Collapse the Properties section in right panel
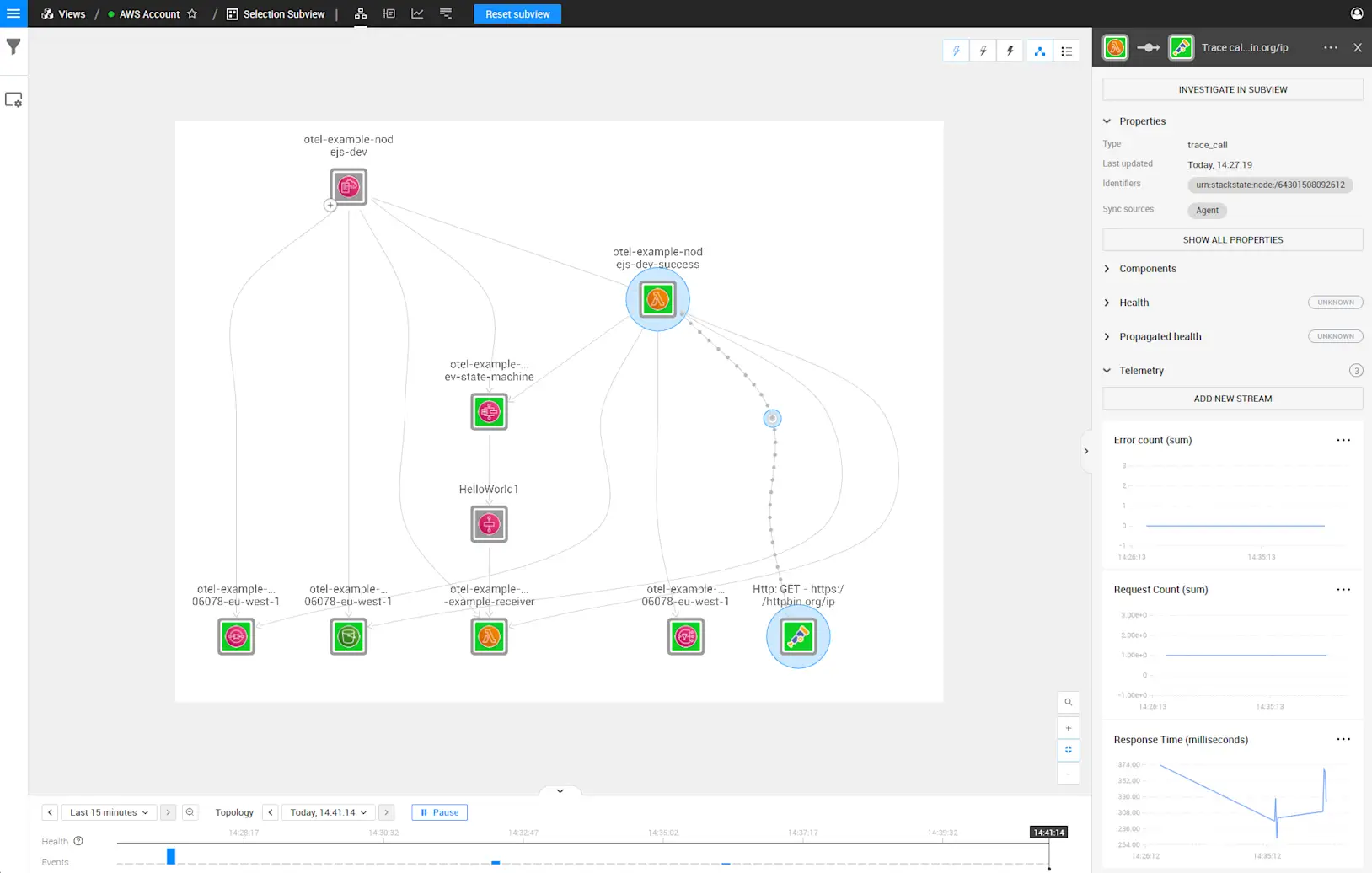Image resolution: width=1372 pixels, height=873 pixels. coord(1107,121)
